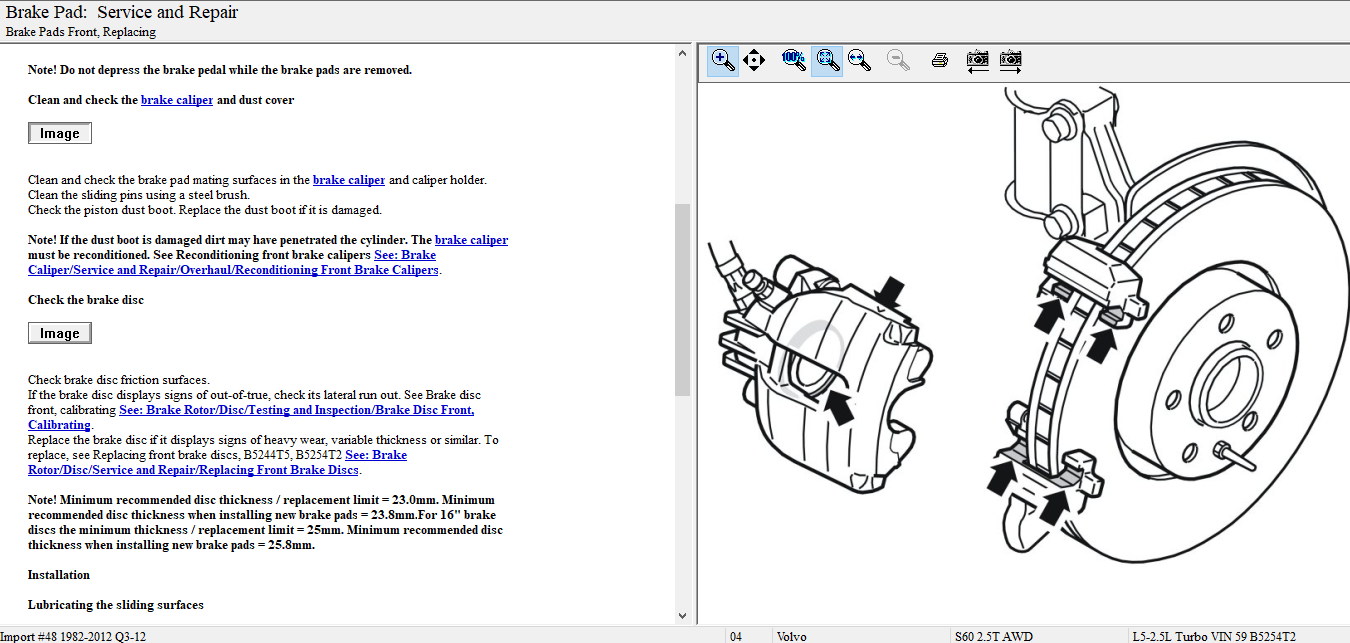Open the Image button under Check the brake disc
The width and height of the screenshot is (1350, 643).
pyautogui.click(x=60, y=333)
